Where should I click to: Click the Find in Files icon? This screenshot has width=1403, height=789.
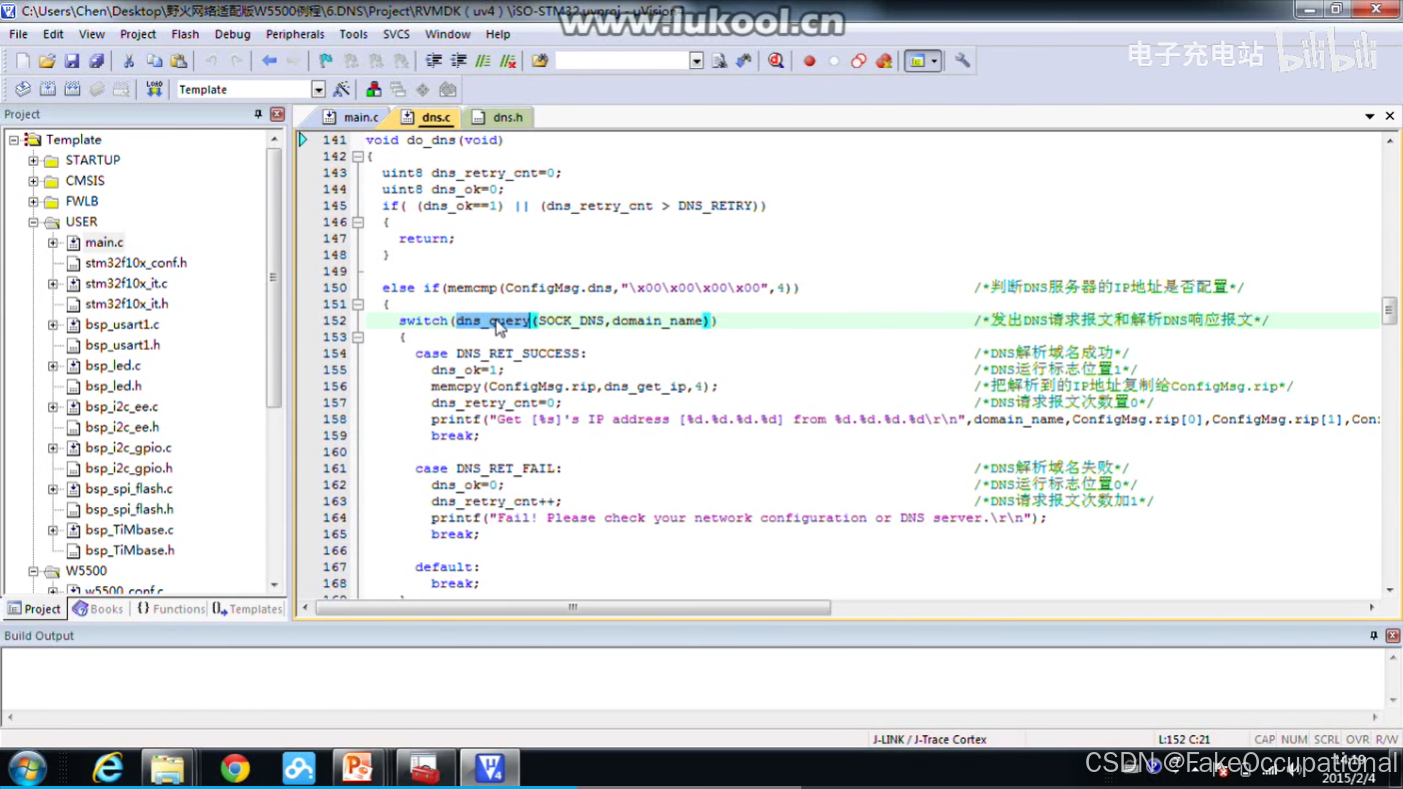pos(540,61)
